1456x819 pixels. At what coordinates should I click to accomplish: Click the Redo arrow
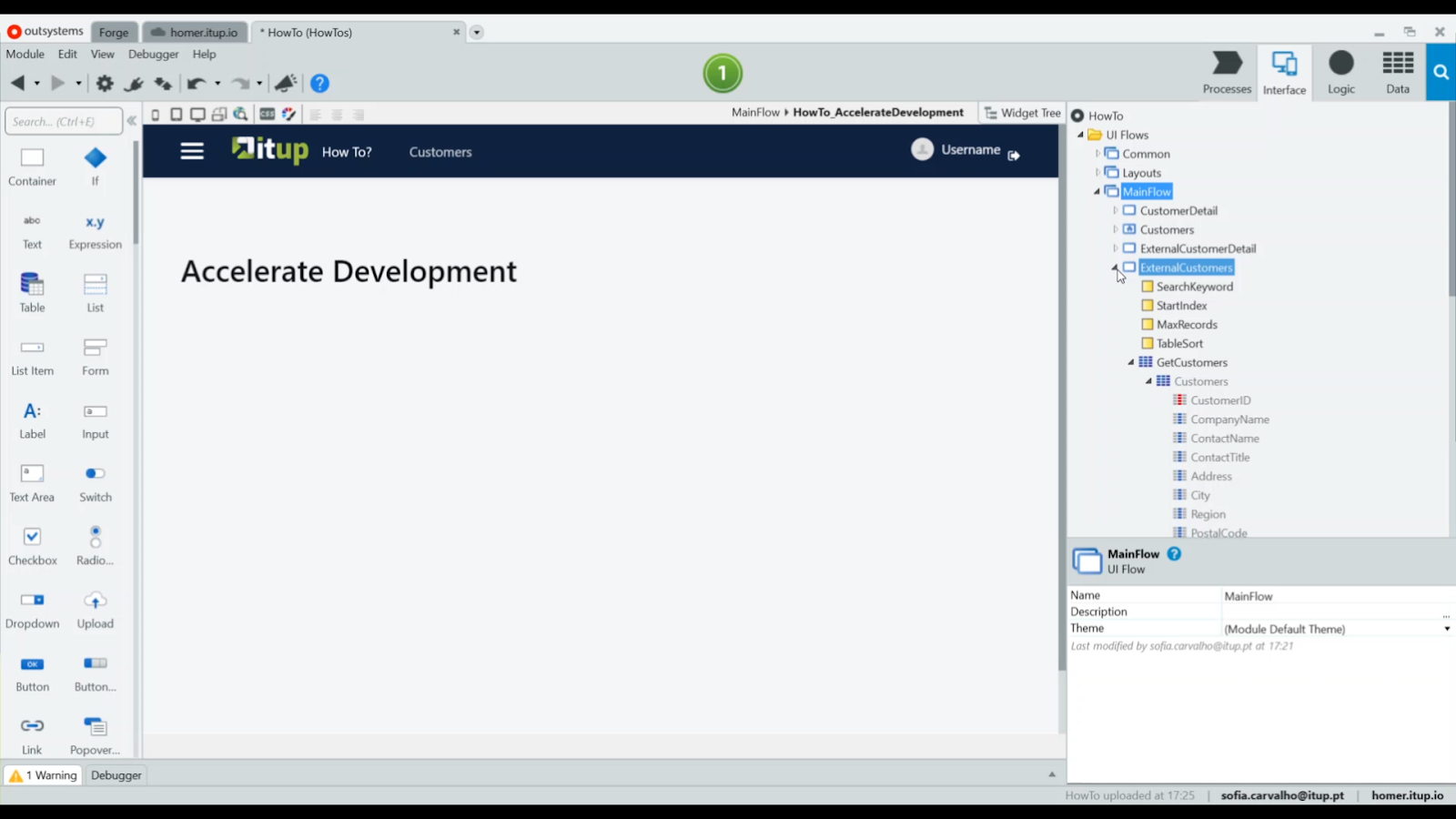tap(240, 84)
